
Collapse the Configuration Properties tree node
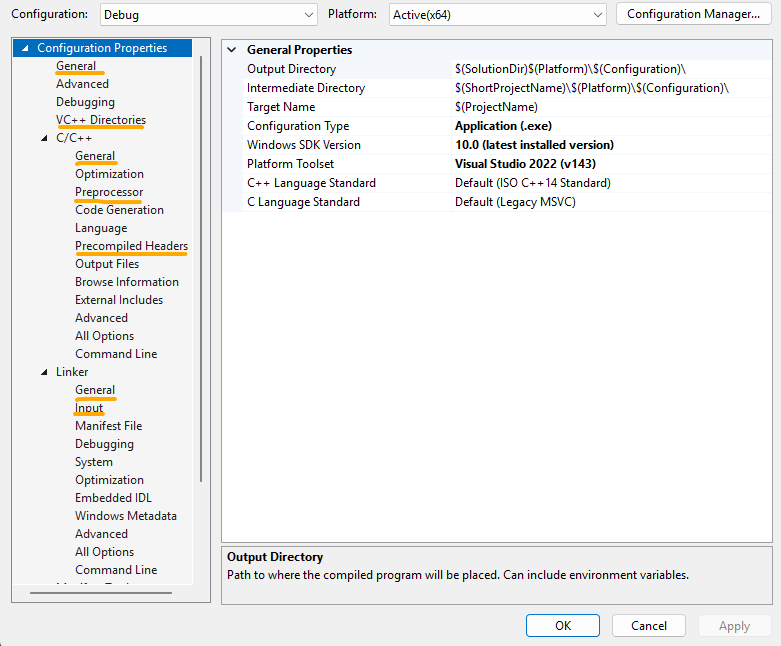click(25, 48)
